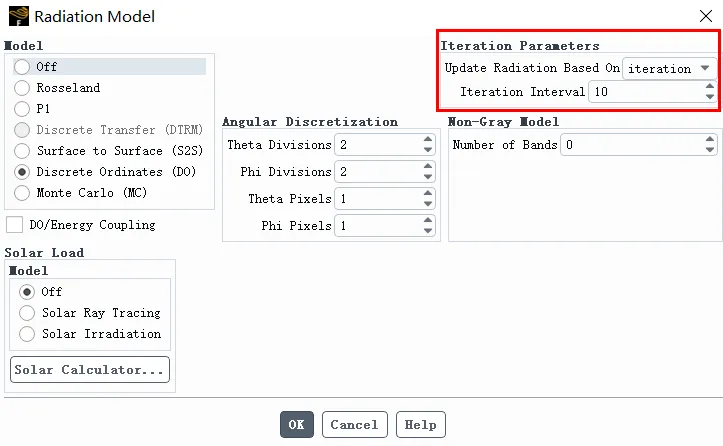Viewport: 723px width, 446px height.
Task: Turn radiation model Off
Action: 22,67
